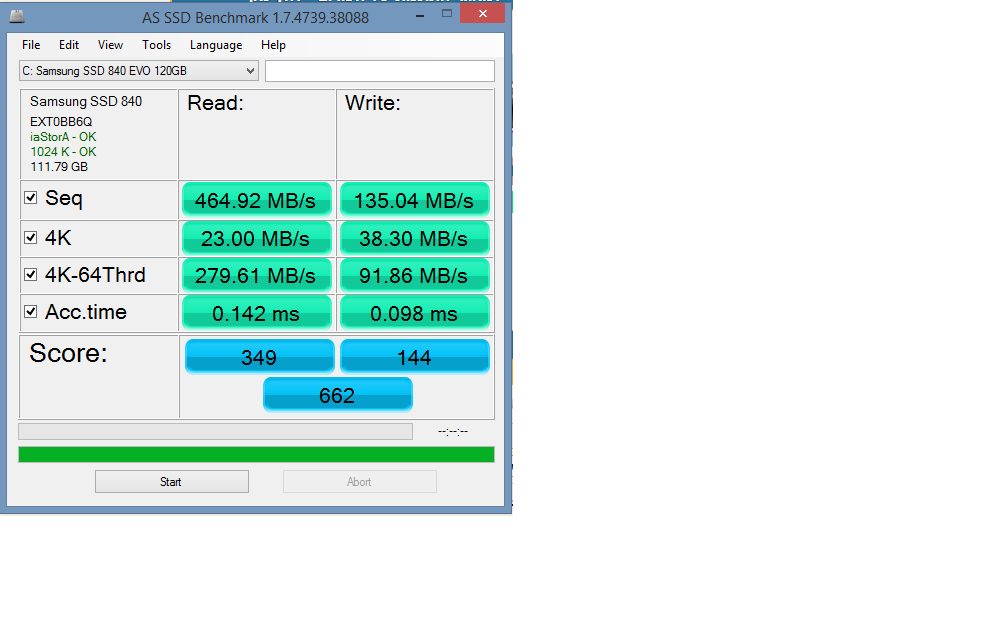Disable the 4K-64Thrd test checkbox
The height and width of the screenshot is (630, 1008).
pos(31,275)
